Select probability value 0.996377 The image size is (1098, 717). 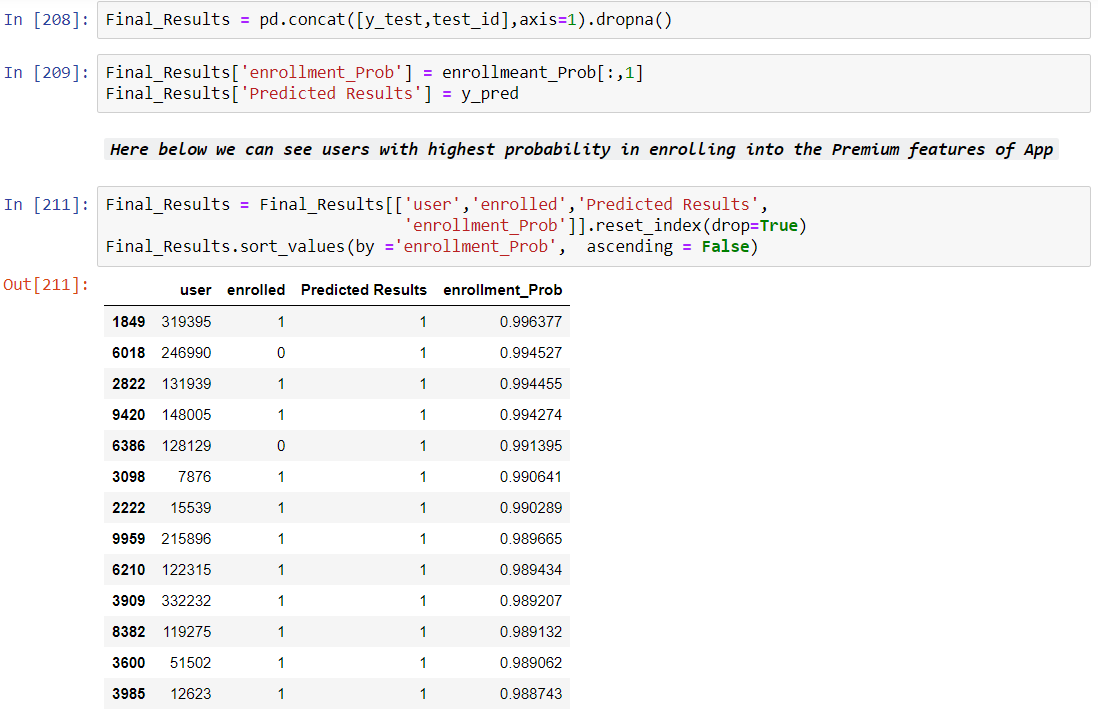tap(531, 322)
